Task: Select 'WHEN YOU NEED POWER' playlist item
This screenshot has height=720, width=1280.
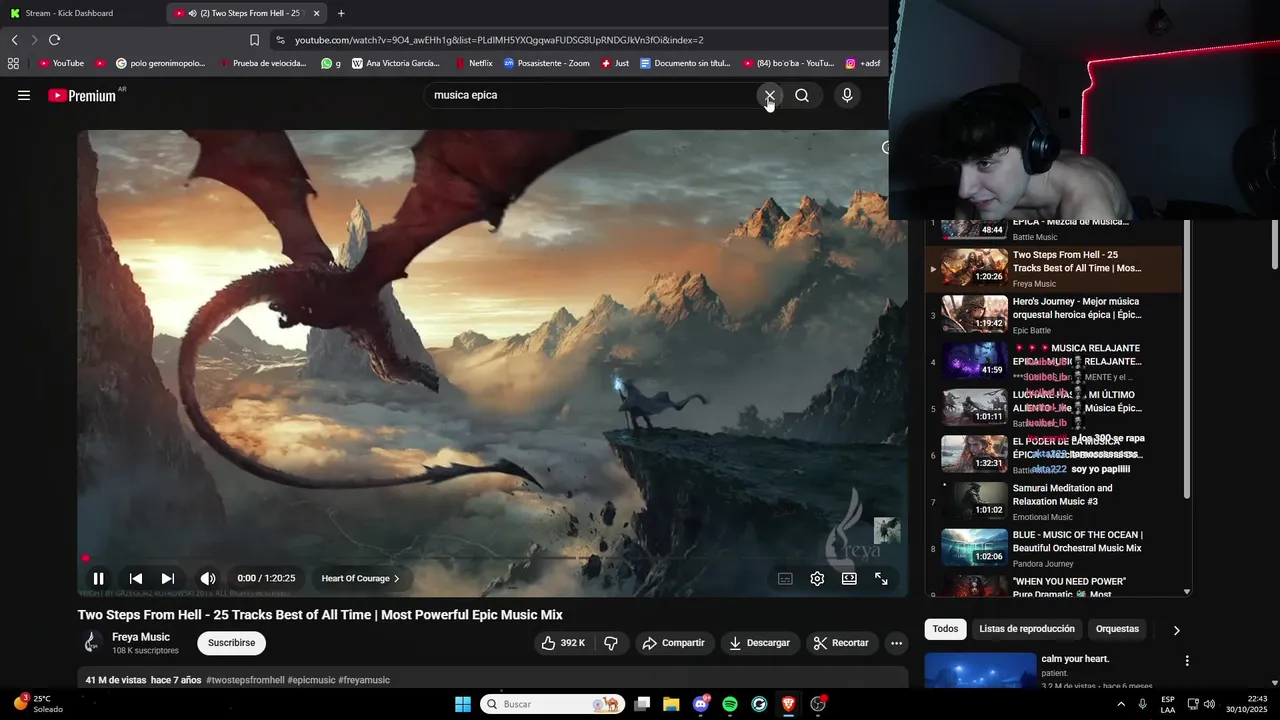Action: [x=1055, y=587]
